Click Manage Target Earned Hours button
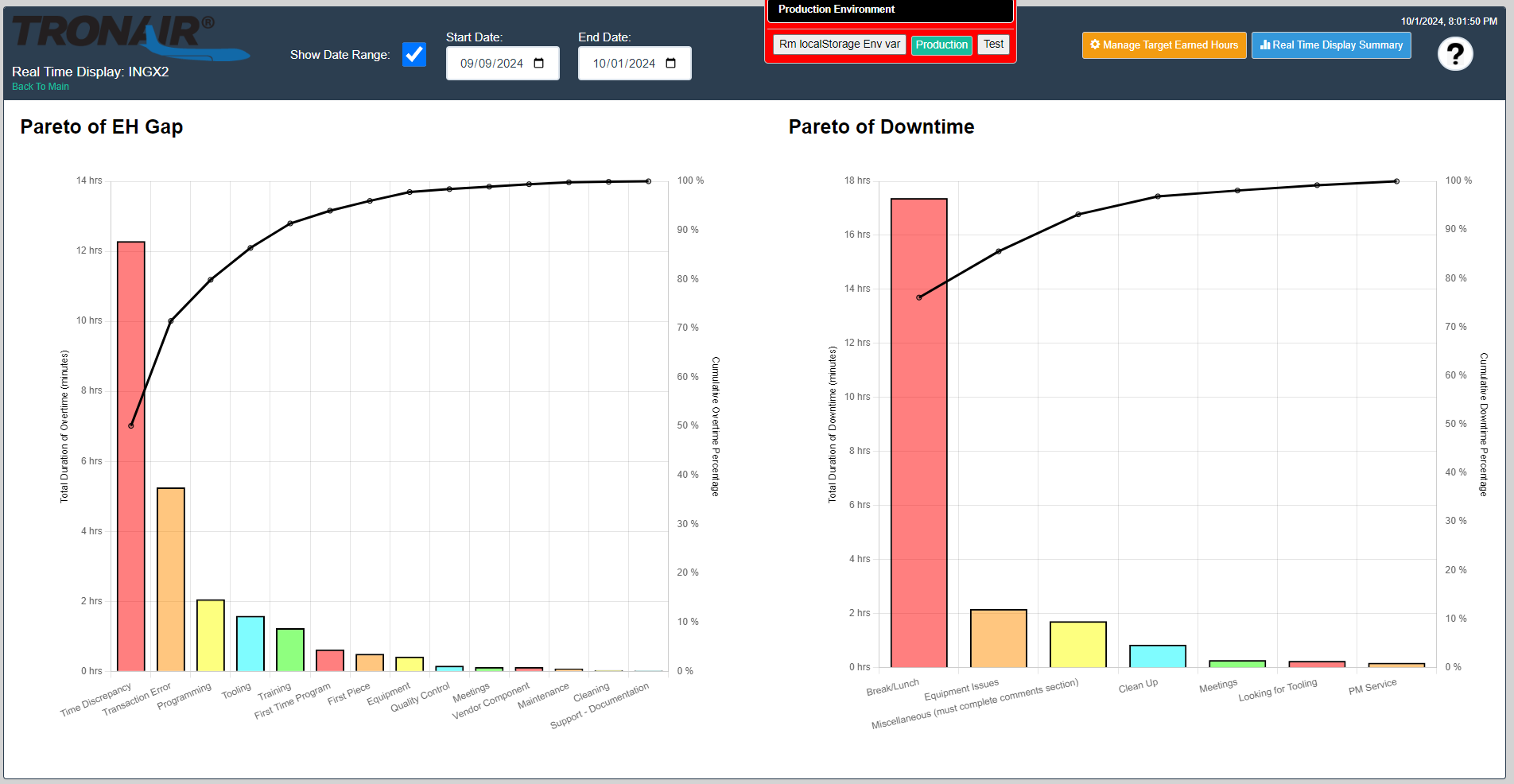Viewport: 1514px width, 784px height. coord(1164,45)
